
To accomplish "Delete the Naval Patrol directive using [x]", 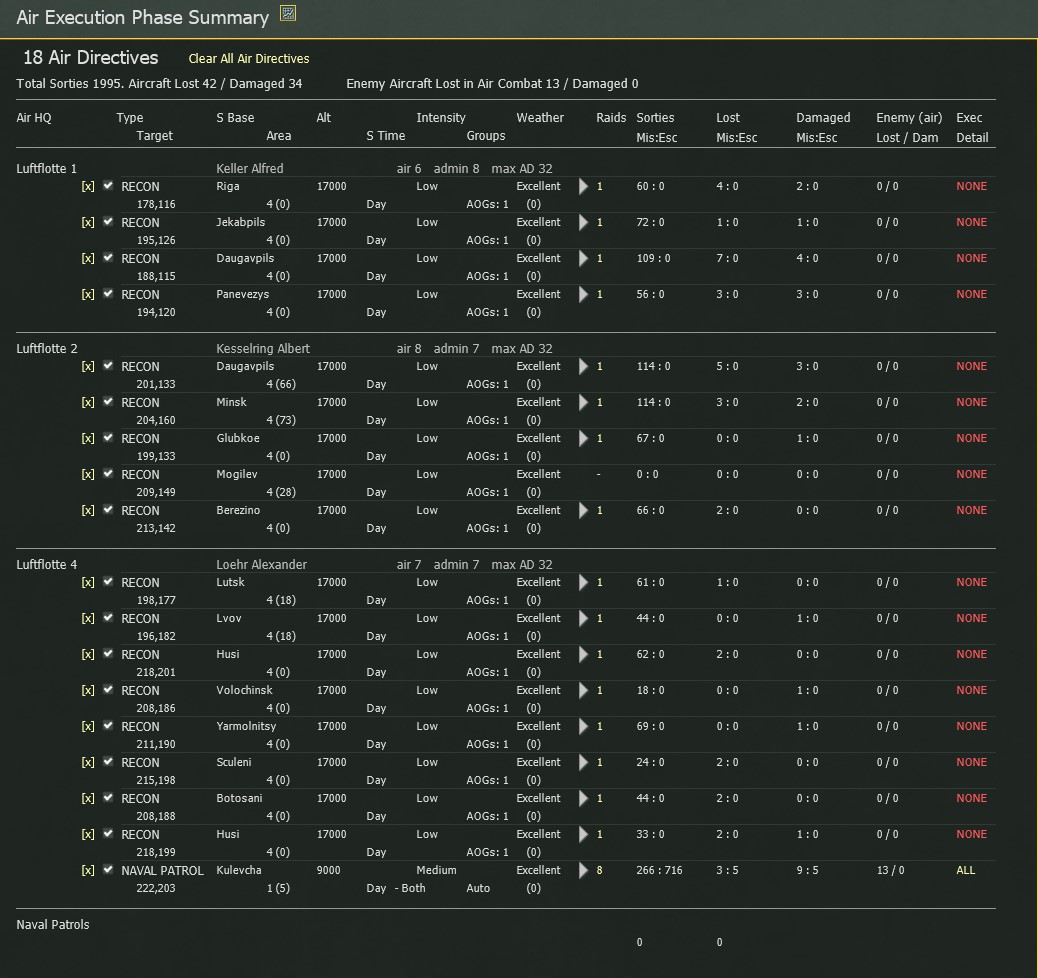I will click(88, 871).
